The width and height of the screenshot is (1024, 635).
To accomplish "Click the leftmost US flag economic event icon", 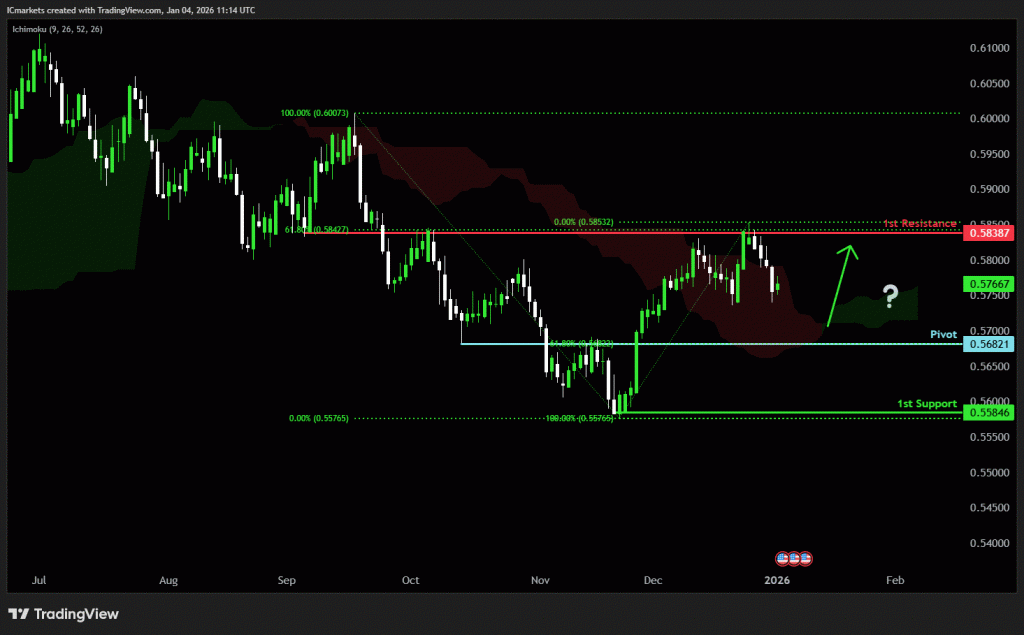I will (x=783, y=557).
